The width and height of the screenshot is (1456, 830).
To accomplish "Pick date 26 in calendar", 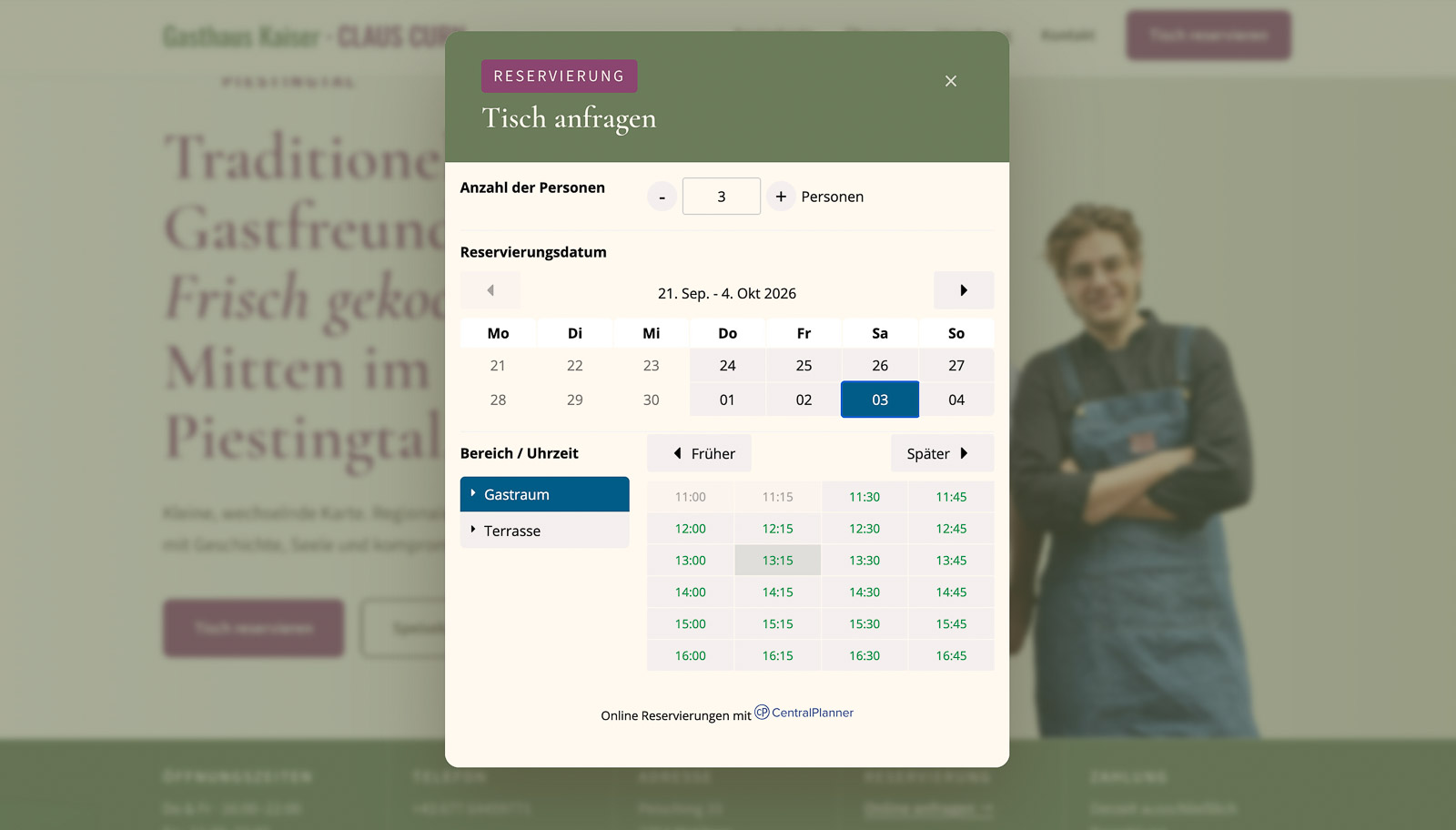I will 880,365.
